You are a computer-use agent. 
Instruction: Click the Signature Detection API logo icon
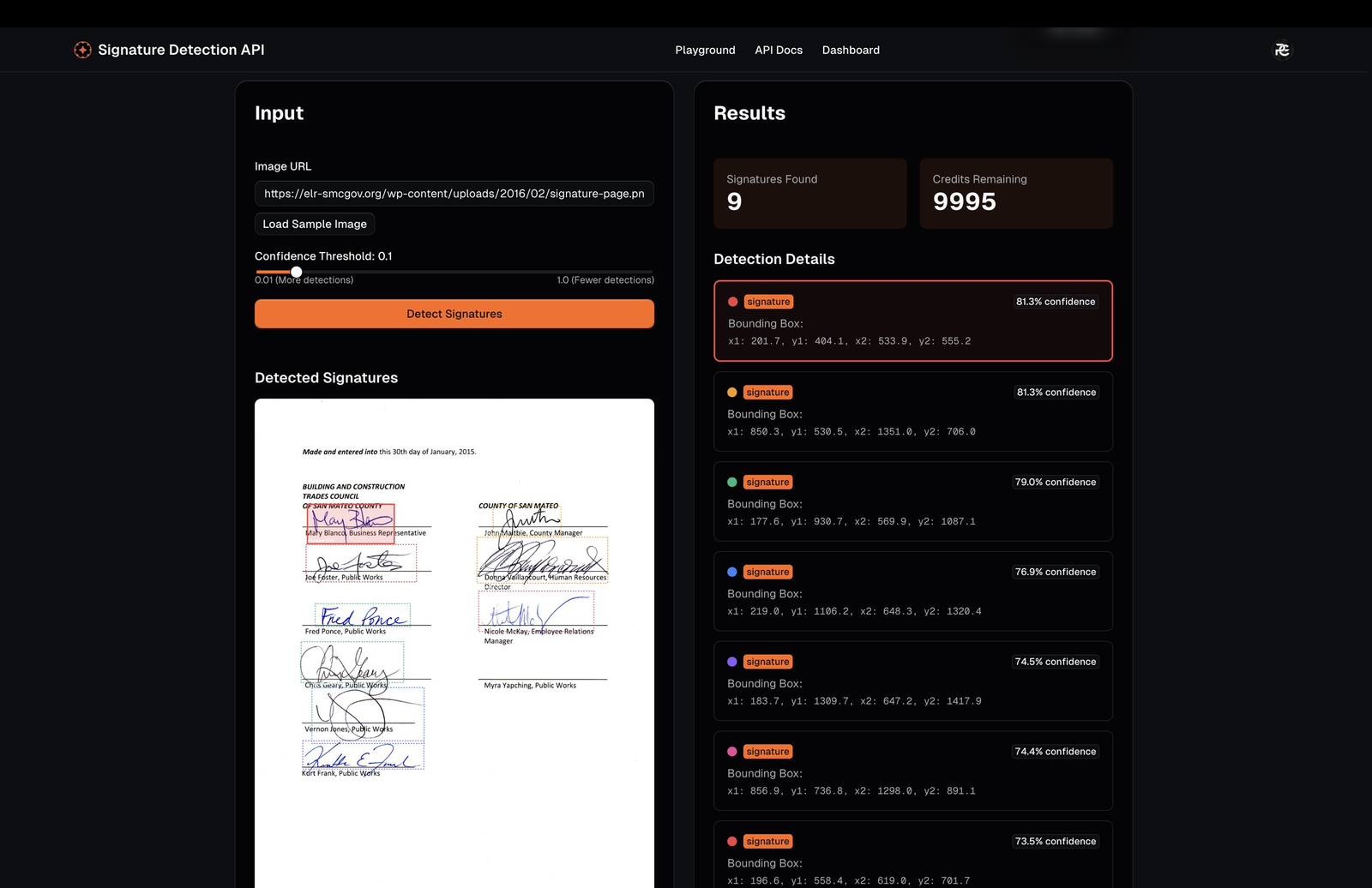tap(82, 50)
